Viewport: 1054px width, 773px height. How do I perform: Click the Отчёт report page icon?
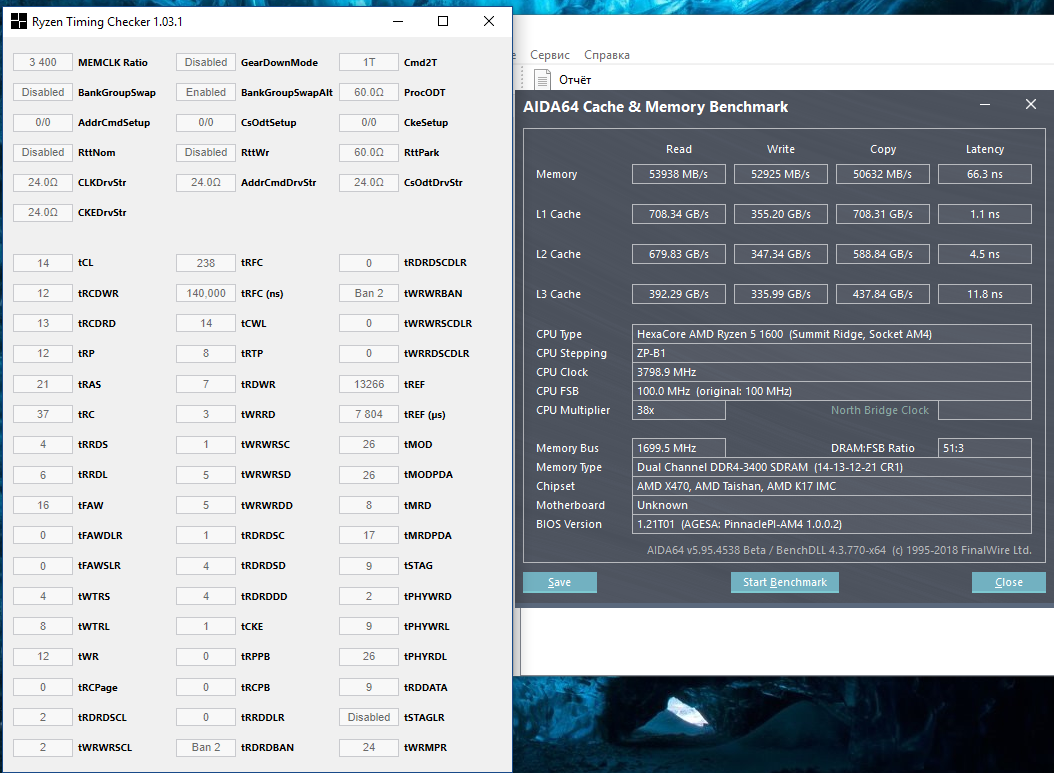(542, 79)
